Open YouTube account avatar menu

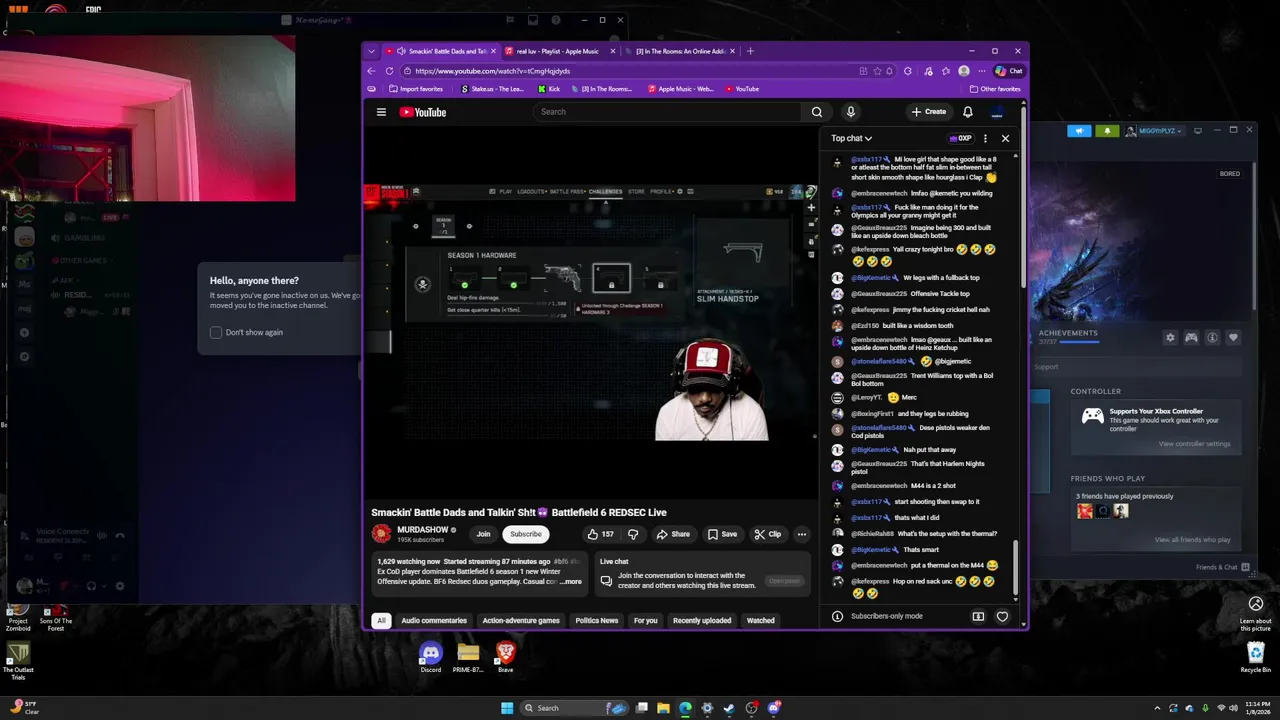(997, 112)
